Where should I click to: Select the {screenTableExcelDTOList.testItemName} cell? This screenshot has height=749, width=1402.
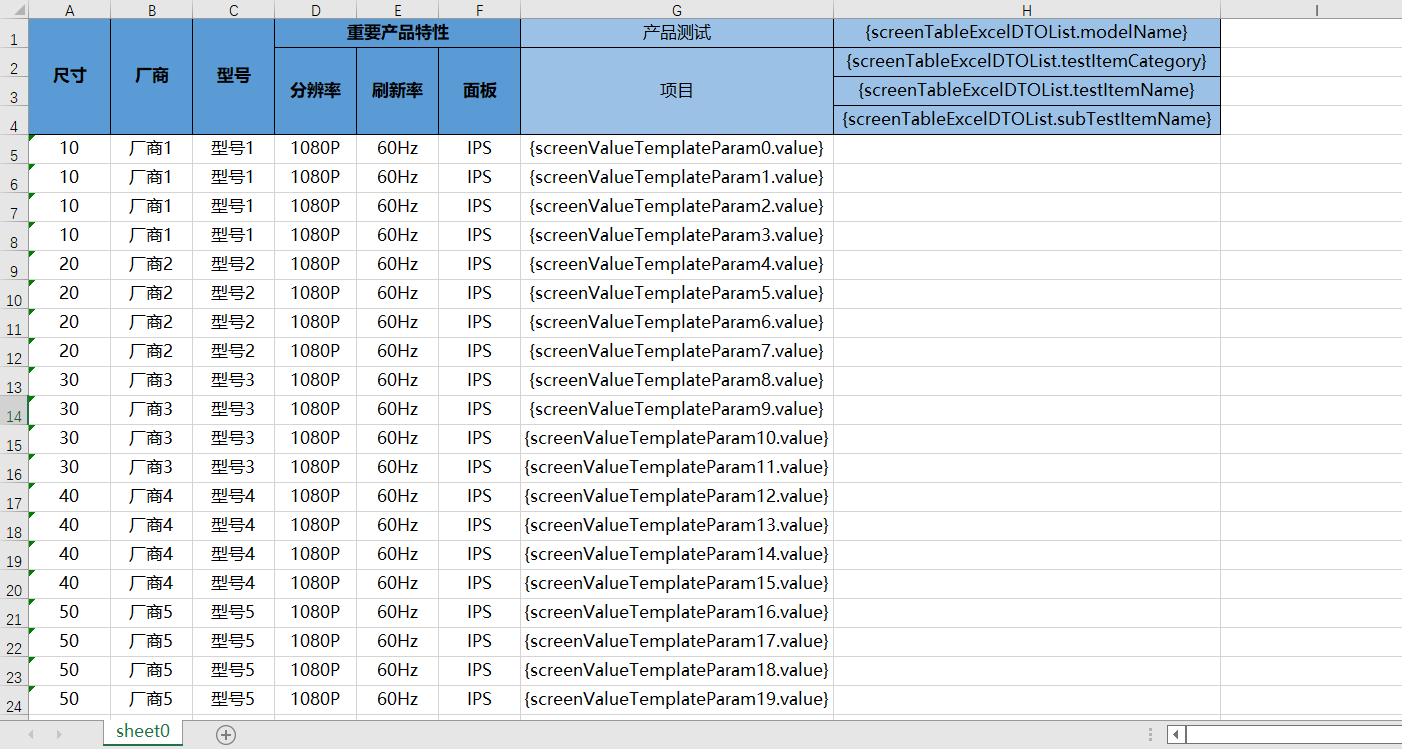tap(1027, 91)
